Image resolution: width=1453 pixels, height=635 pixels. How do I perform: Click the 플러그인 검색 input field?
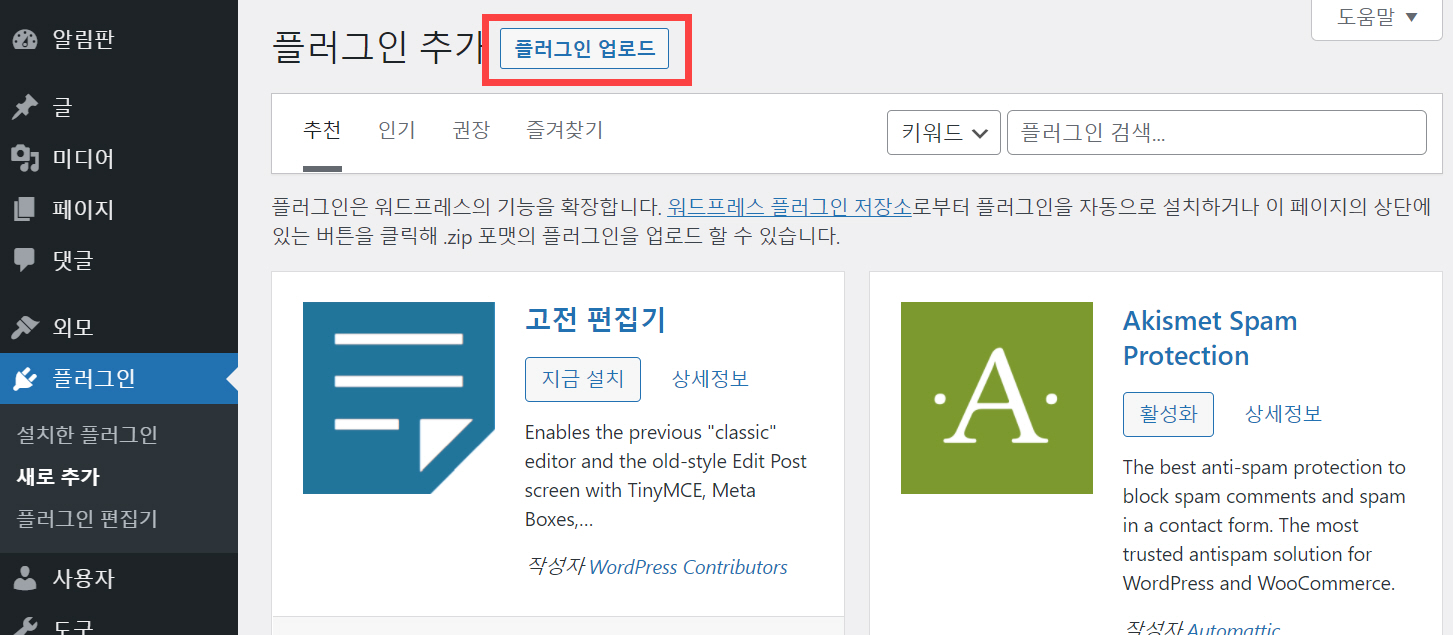tap(1216, 131)
